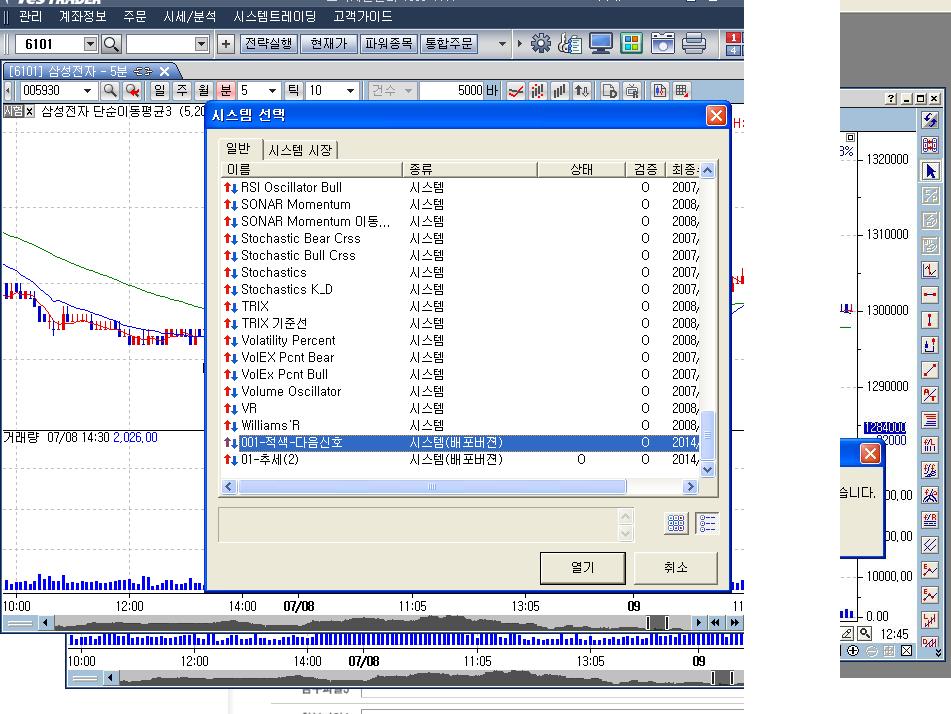Image resolution: width=951 pixels, height=714 pixels.
Task: Click the printer icon in top toolbar
Action: click(x=694, y=44)
